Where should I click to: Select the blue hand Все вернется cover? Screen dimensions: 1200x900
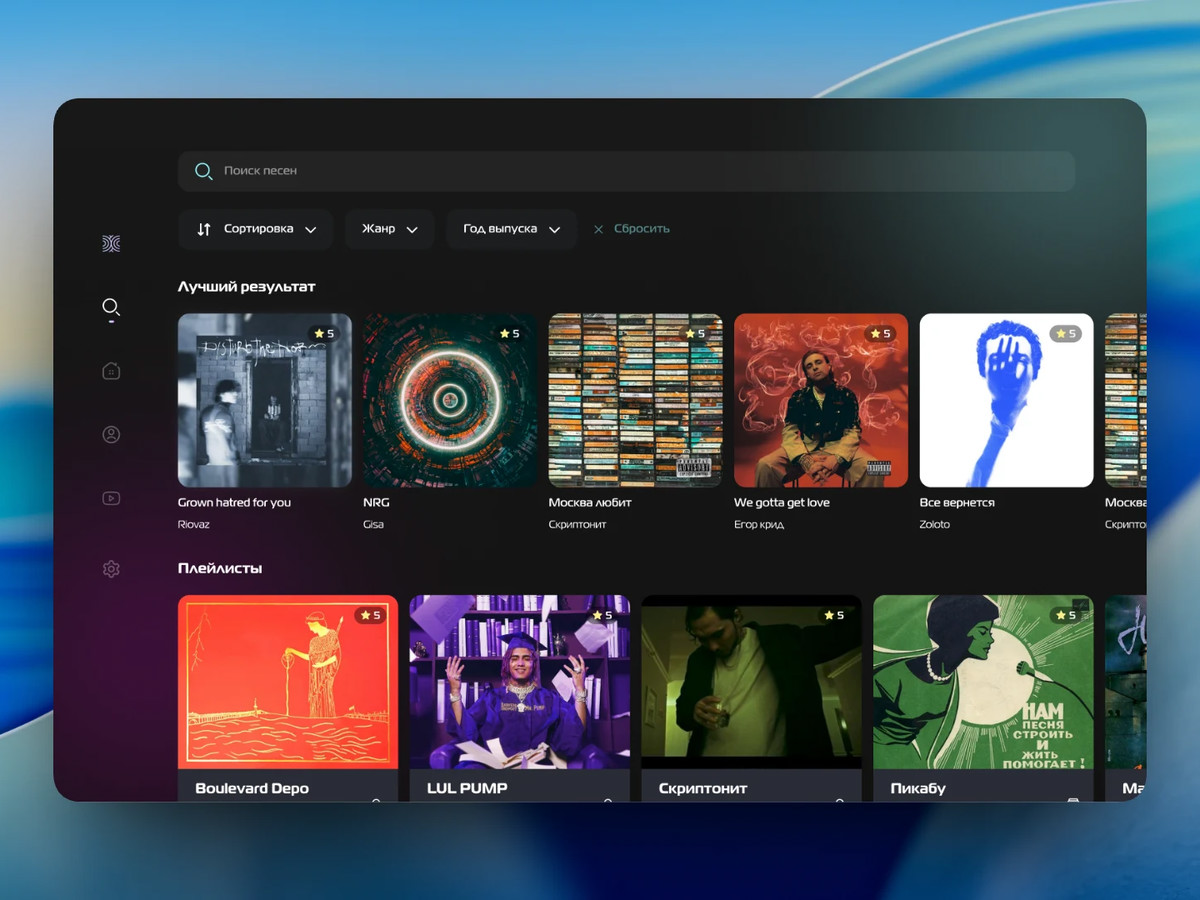[1007, 400]
